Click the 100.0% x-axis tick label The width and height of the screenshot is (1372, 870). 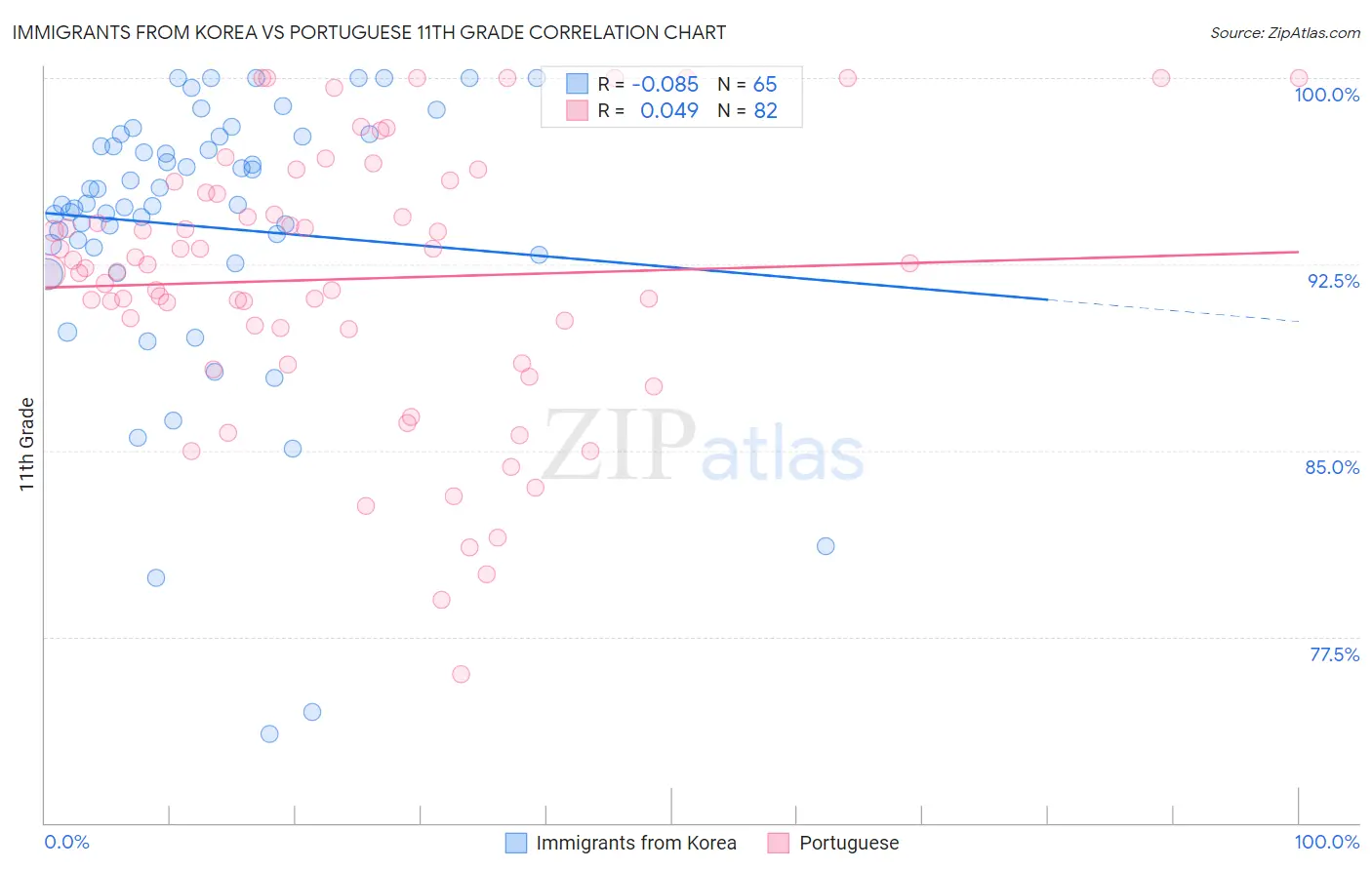coord(1327,842)
